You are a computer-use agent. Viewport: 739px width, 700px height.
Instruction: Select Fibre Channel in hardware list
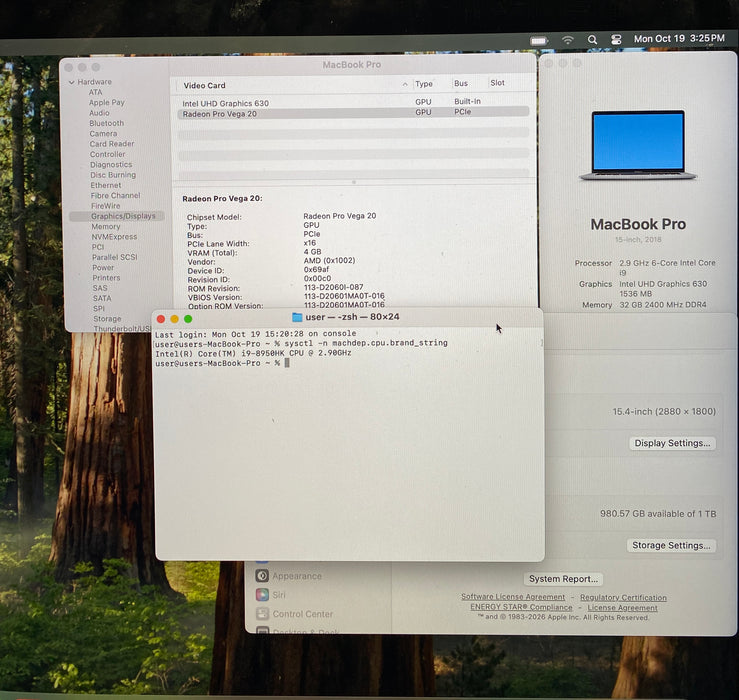coord(115,195)
